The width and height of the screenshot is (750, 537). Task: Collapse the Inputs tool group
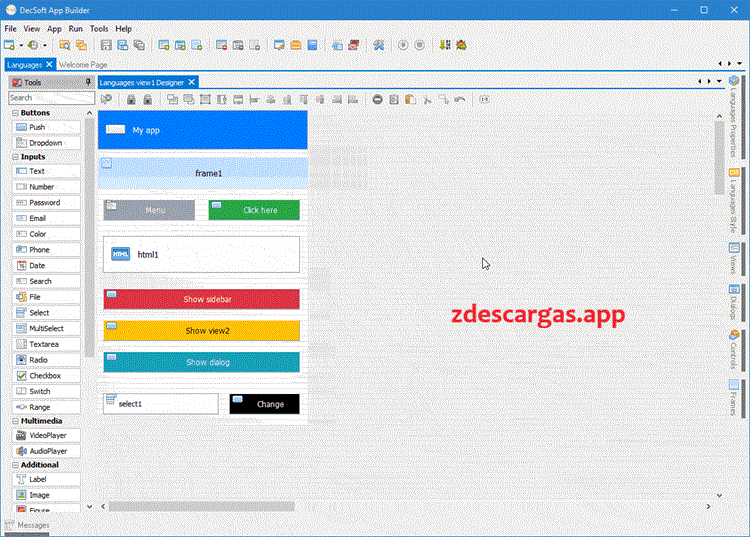click(15, 157)
